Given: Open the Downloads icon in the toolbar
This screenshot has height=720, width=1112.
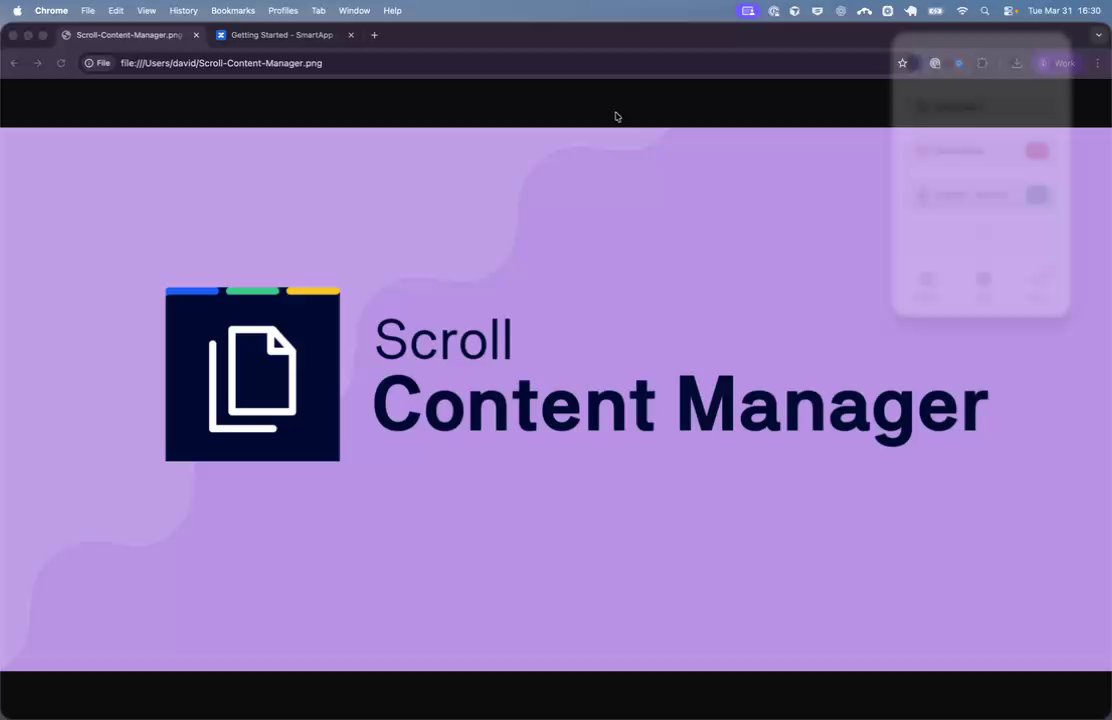Looking at the screenshot, I should coord(1016,63).
